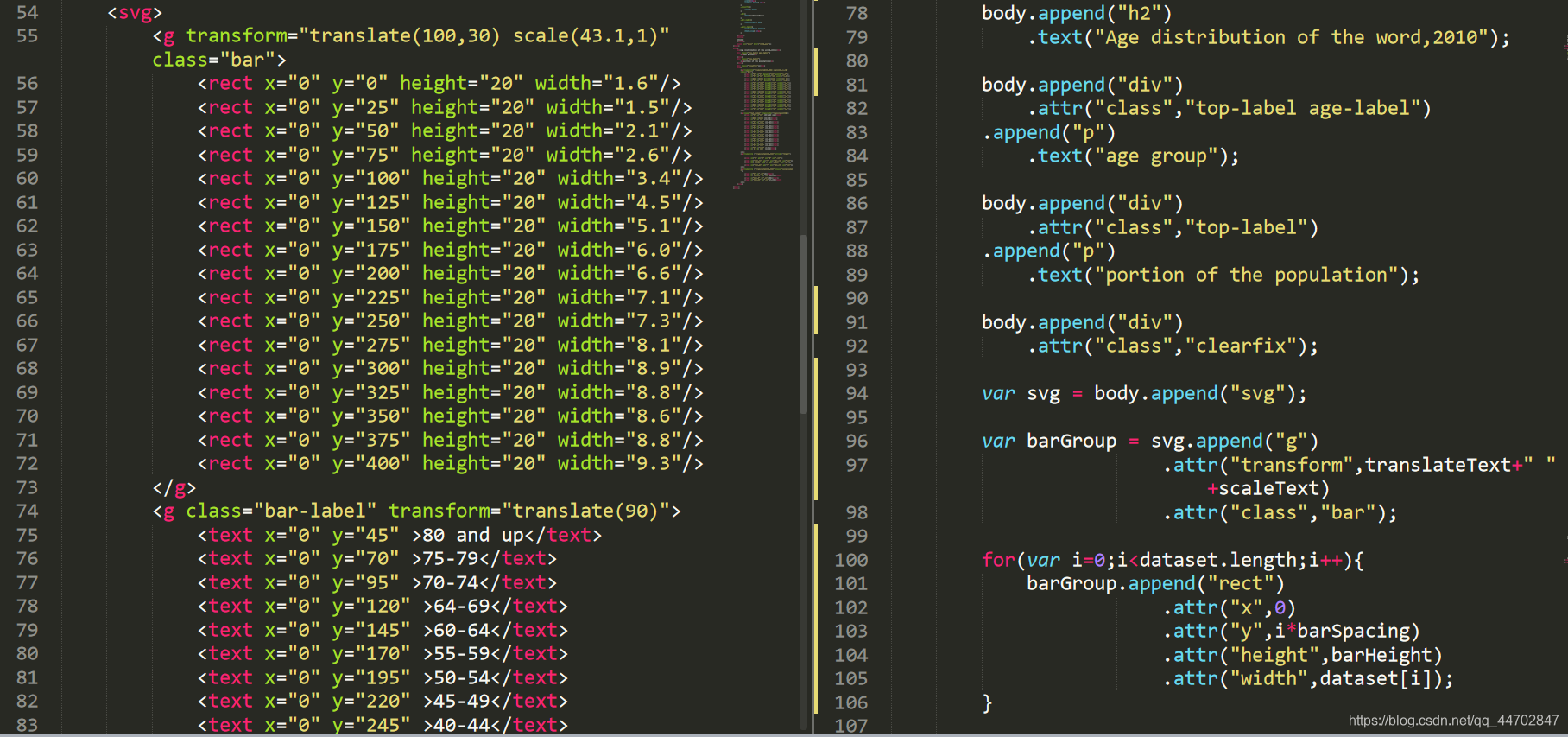The image size is (1568, 737).
Task: Click the +scaleText) continuation line
Action: (x=1268, y=488)
